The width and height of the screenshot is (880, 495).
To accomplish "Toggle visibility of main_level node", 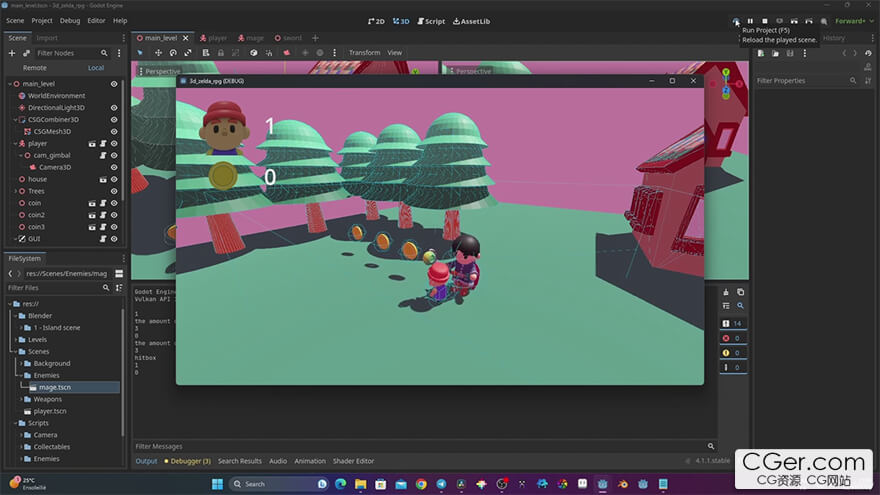I will (x=114, y=84).
